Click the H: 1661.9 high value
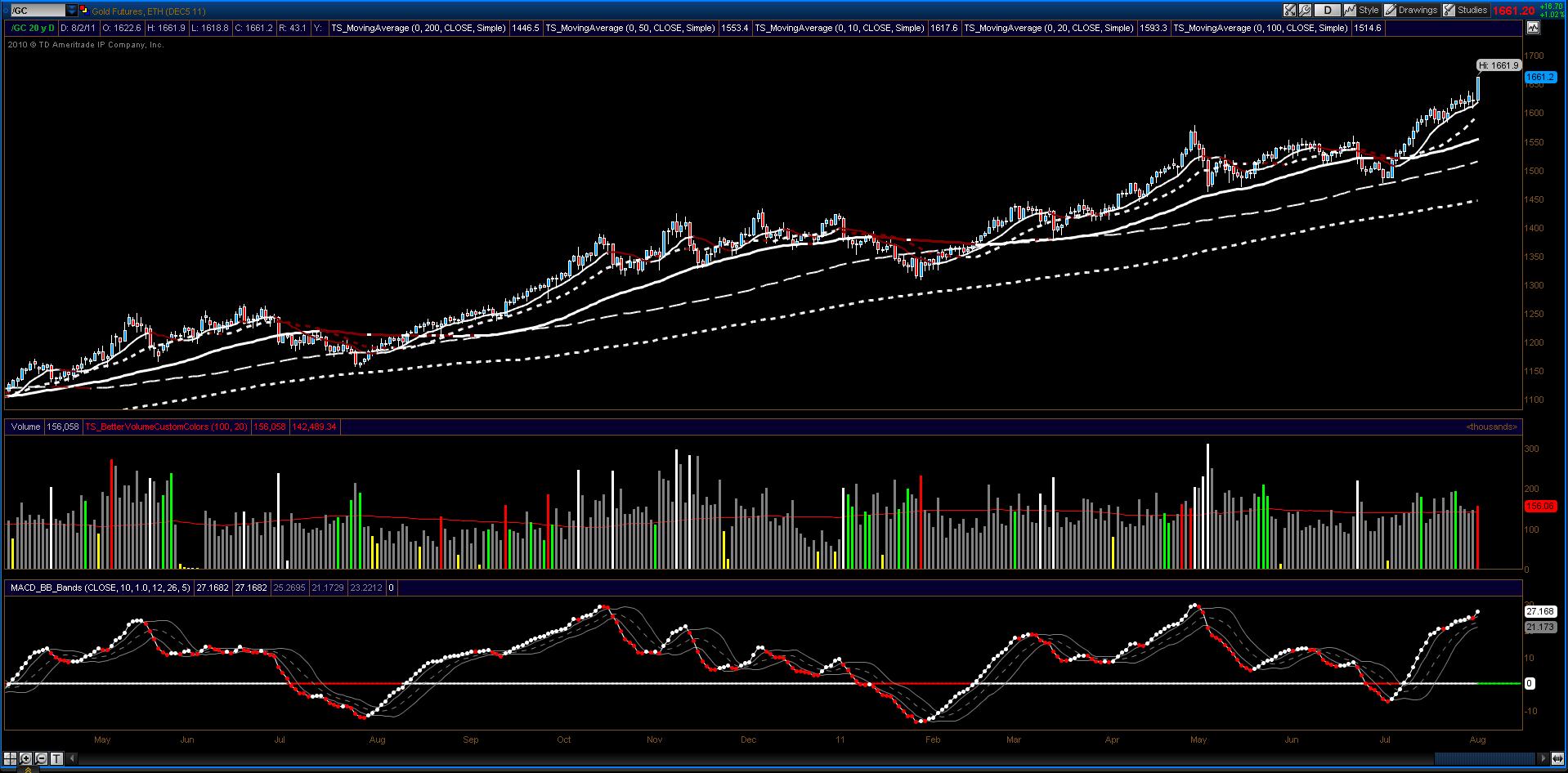This screenshot has width=1568, height=773. click(x=167, y=28)
